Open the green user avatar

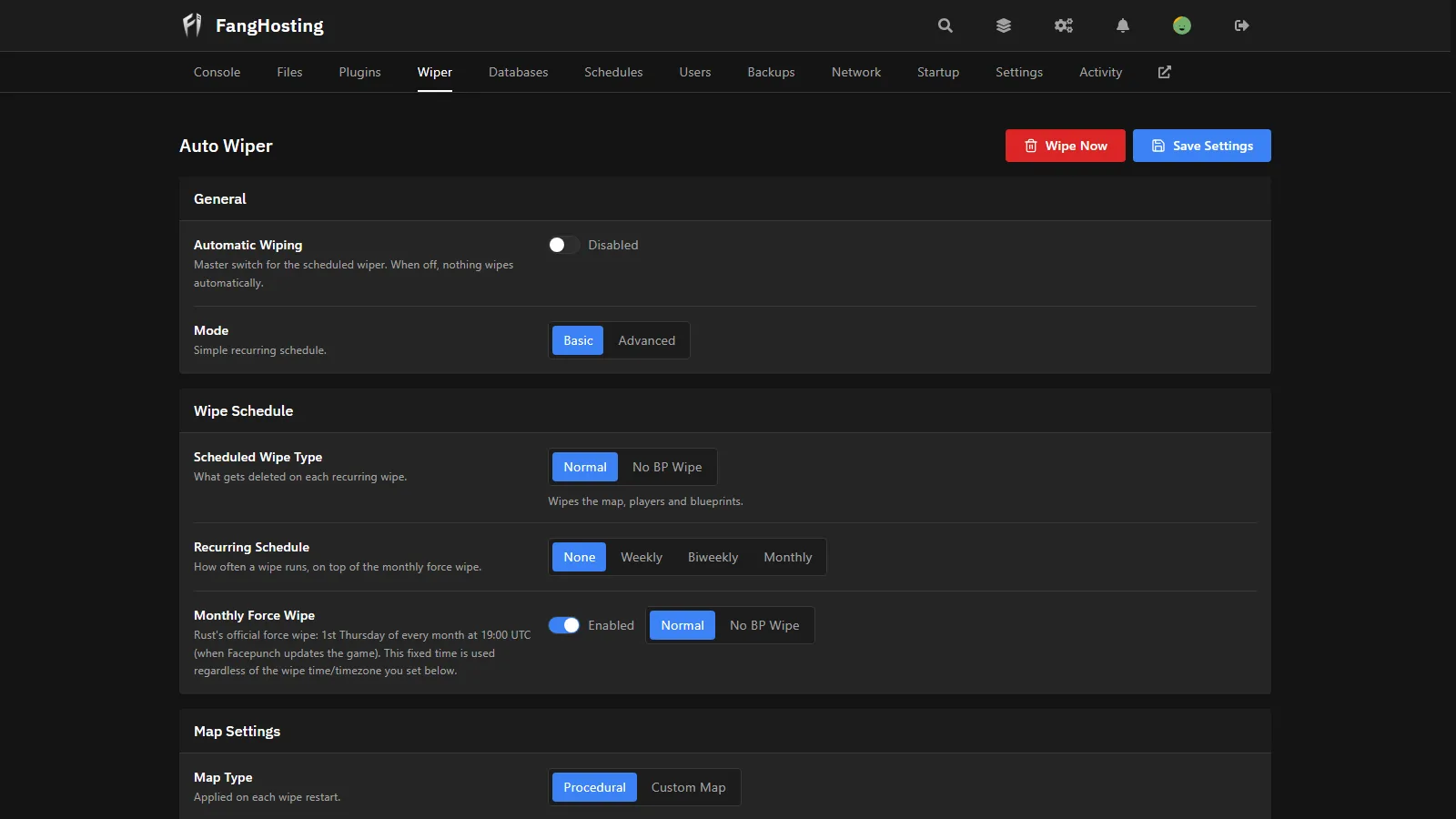point(1182,25)
